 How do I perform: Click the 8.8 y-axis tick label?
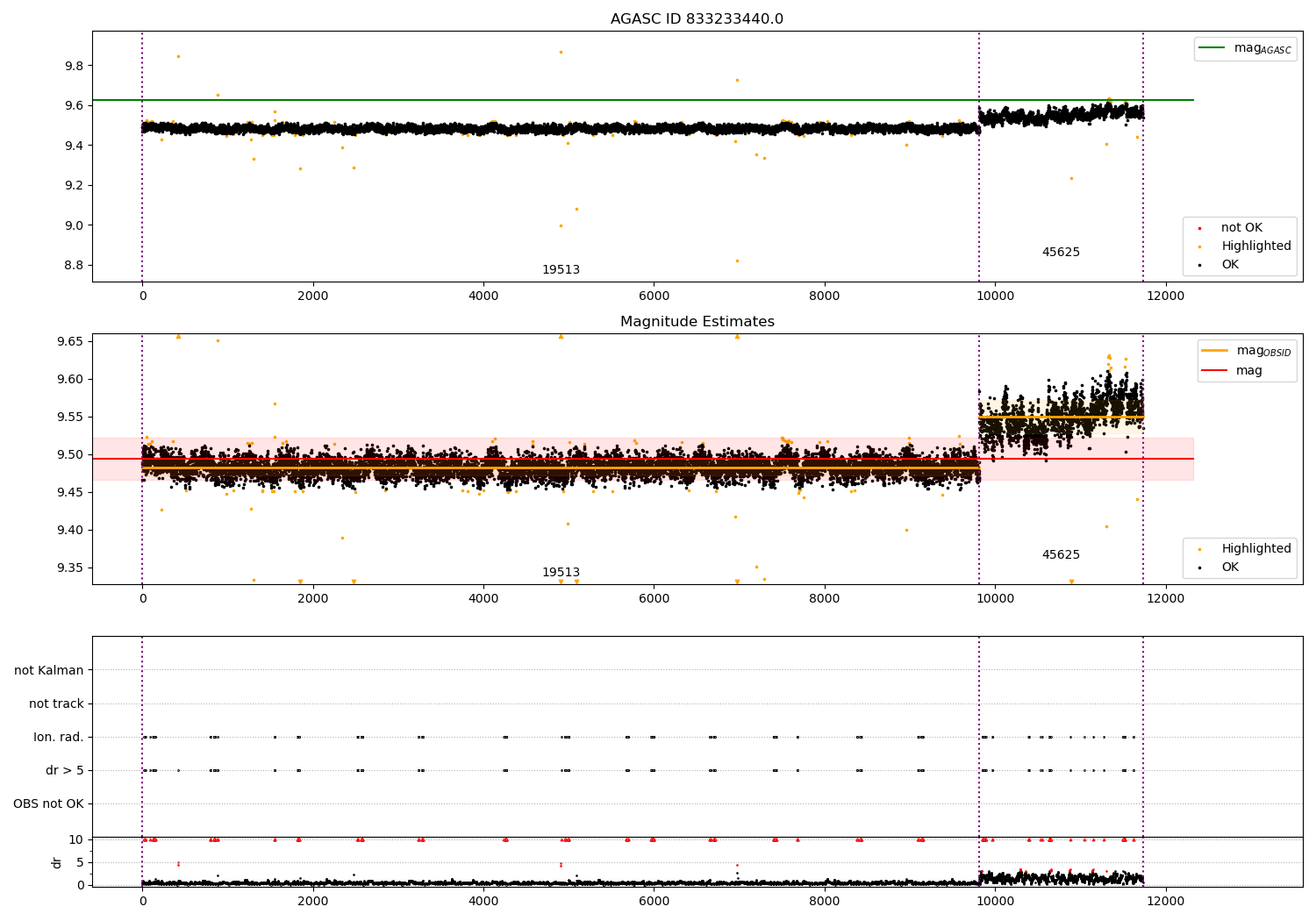(74, 266)
